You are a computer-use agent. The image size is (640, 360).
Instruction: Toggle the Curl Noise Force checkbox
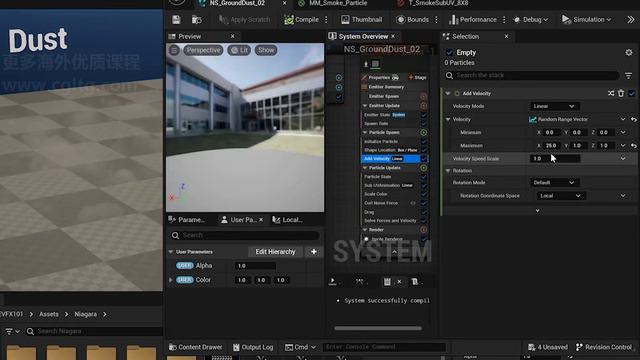tap(424, 203)
